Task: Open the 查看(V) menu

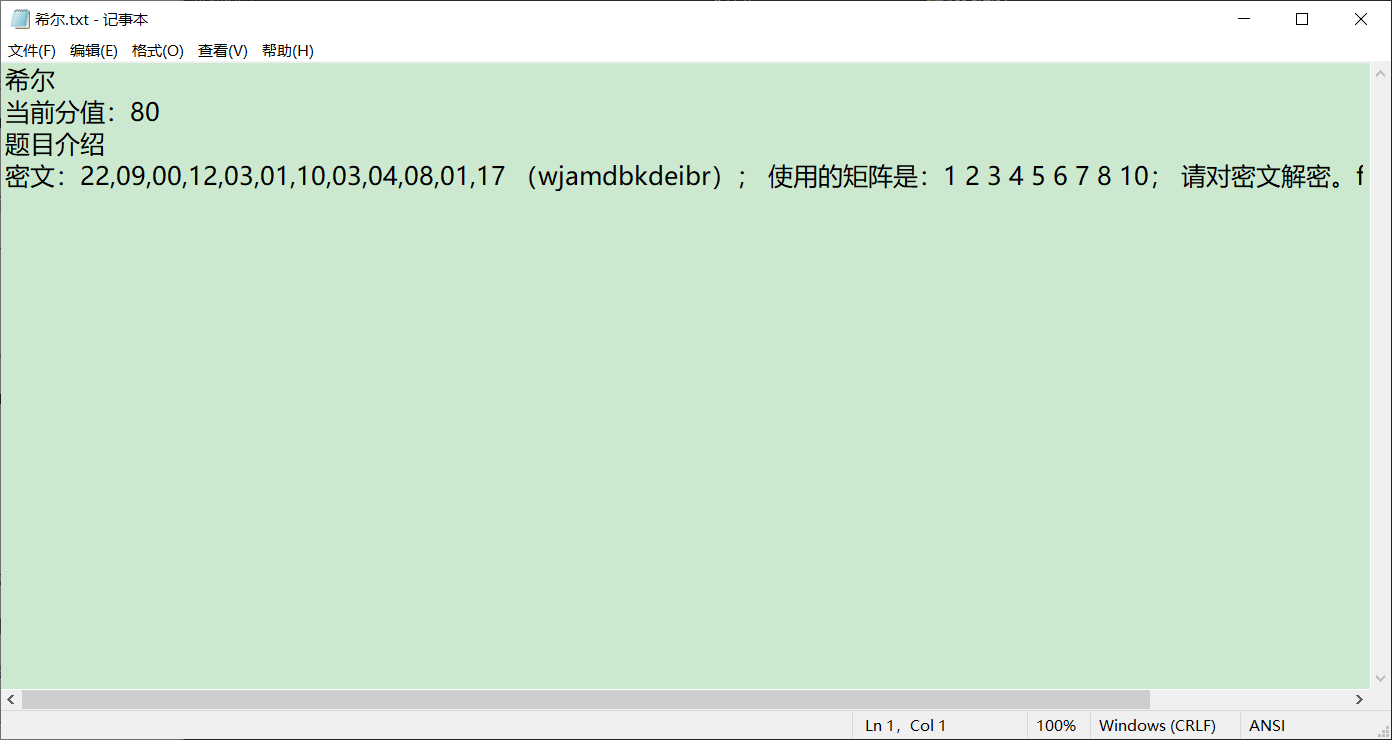Action: [223, 51]
